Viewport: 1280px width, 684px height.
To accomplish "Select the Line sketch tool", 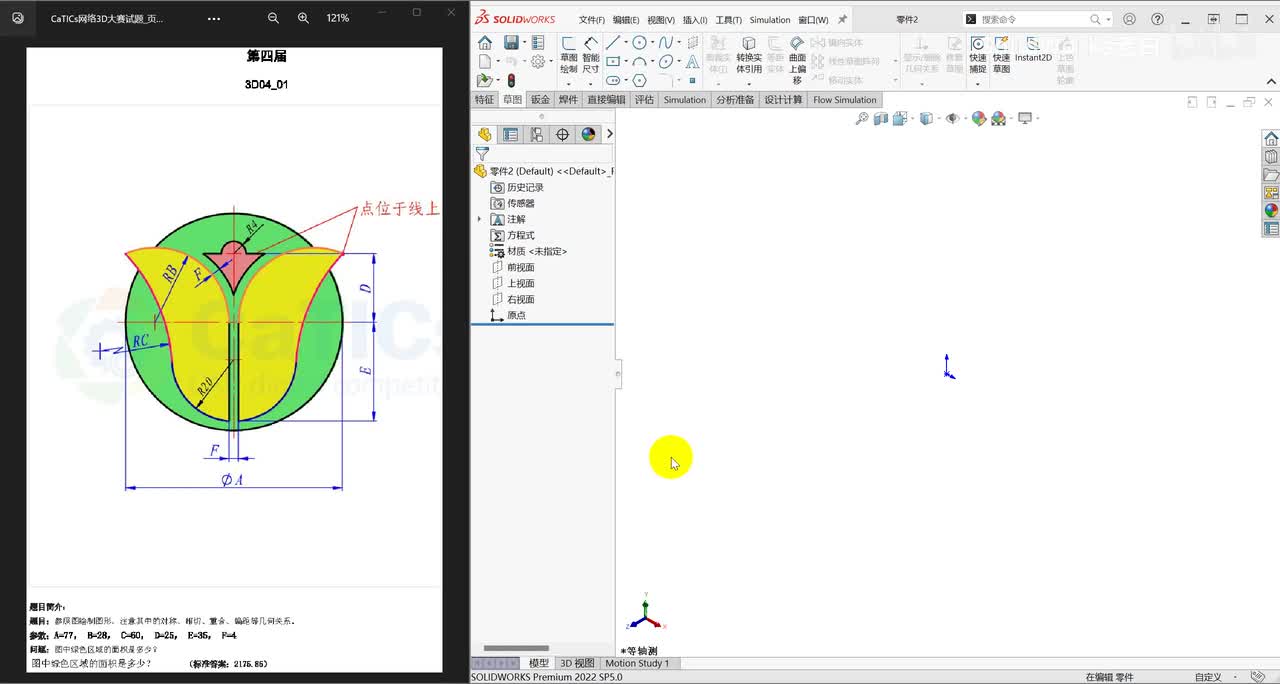I will [x=612, y=42].
